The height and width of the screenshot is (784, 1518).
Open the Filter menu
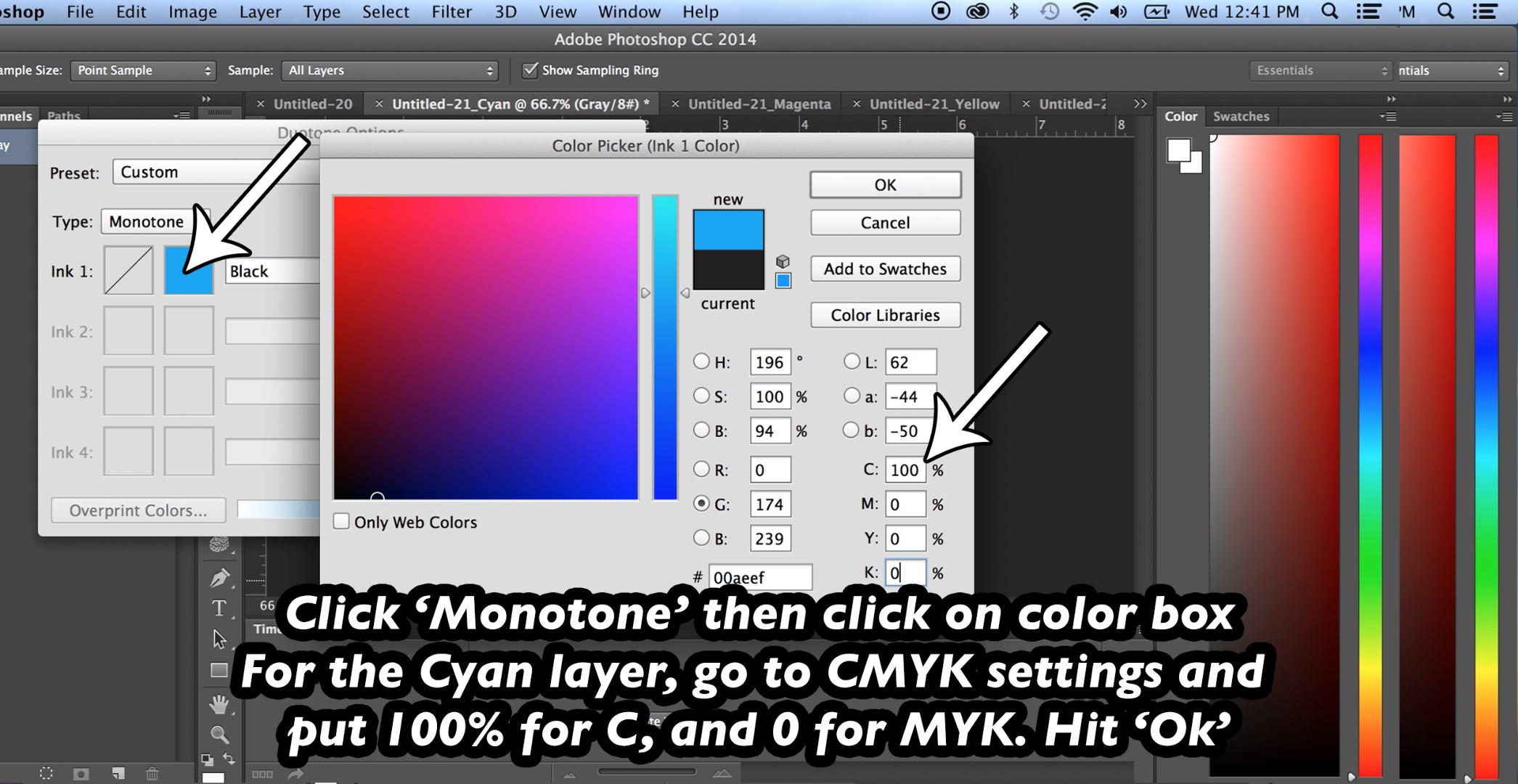click(451, 12)
